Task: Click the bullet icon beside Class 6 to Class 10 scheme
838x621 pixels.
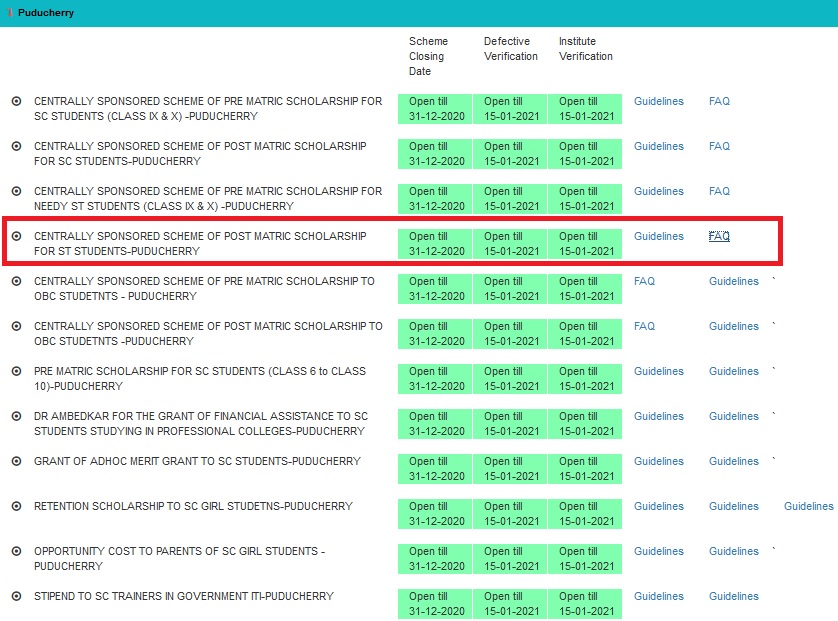Action: click(17, 370)
